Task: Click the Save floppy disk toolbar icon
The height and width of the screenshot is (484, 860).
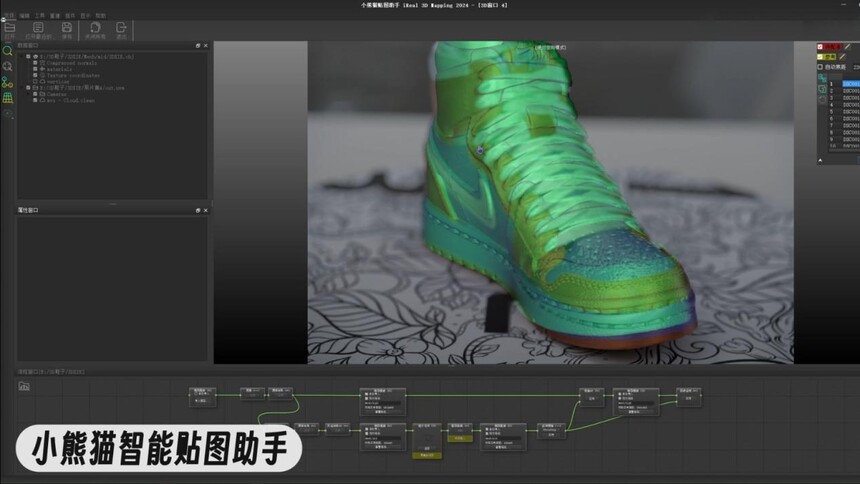Action: [x=67, y=27]
